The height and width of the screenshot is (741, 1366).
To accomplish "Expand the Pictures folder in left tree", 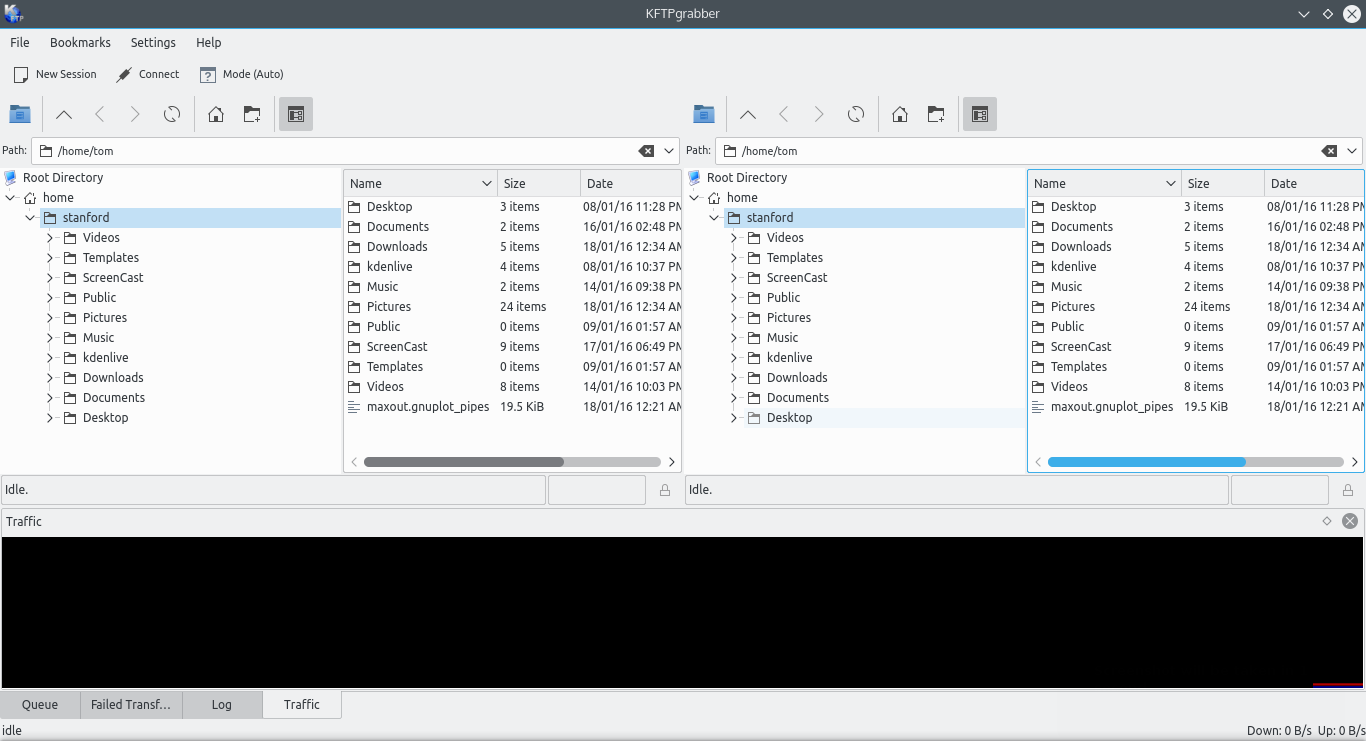I will tap(50, 318).
